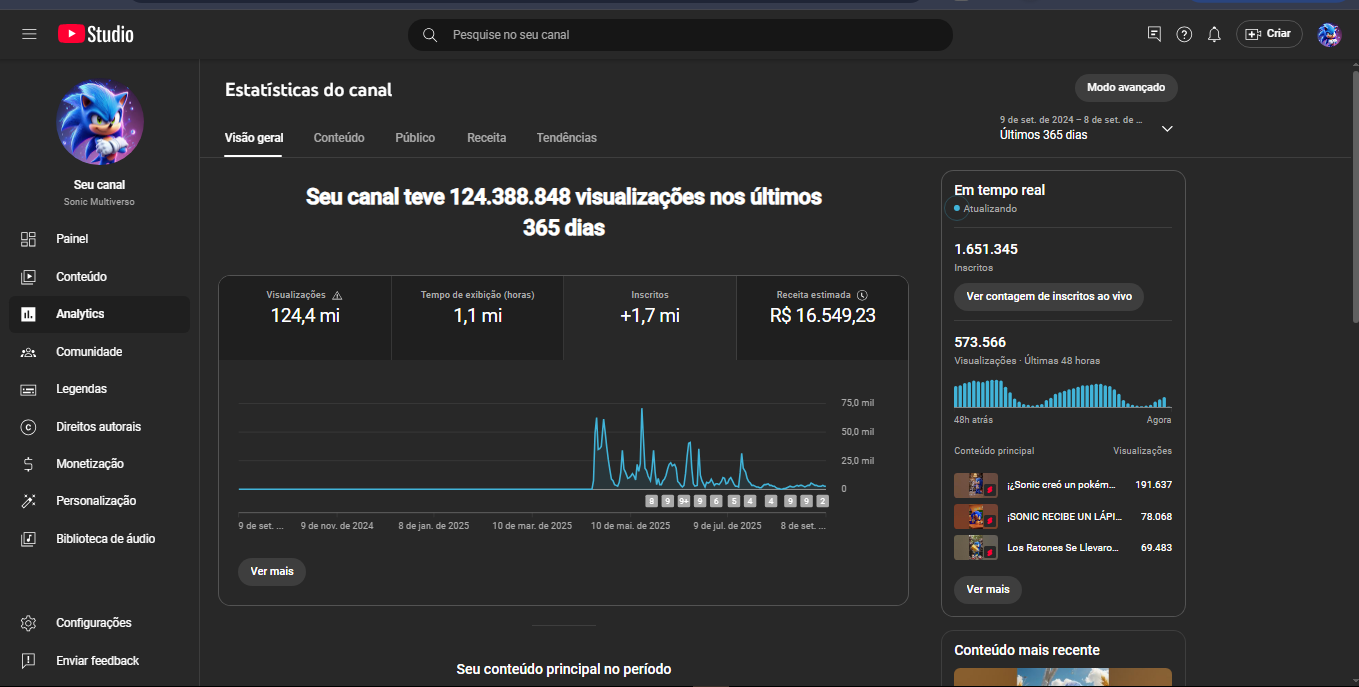Click Ver contagem de inscritos ao vivo

pos(1049,297)
